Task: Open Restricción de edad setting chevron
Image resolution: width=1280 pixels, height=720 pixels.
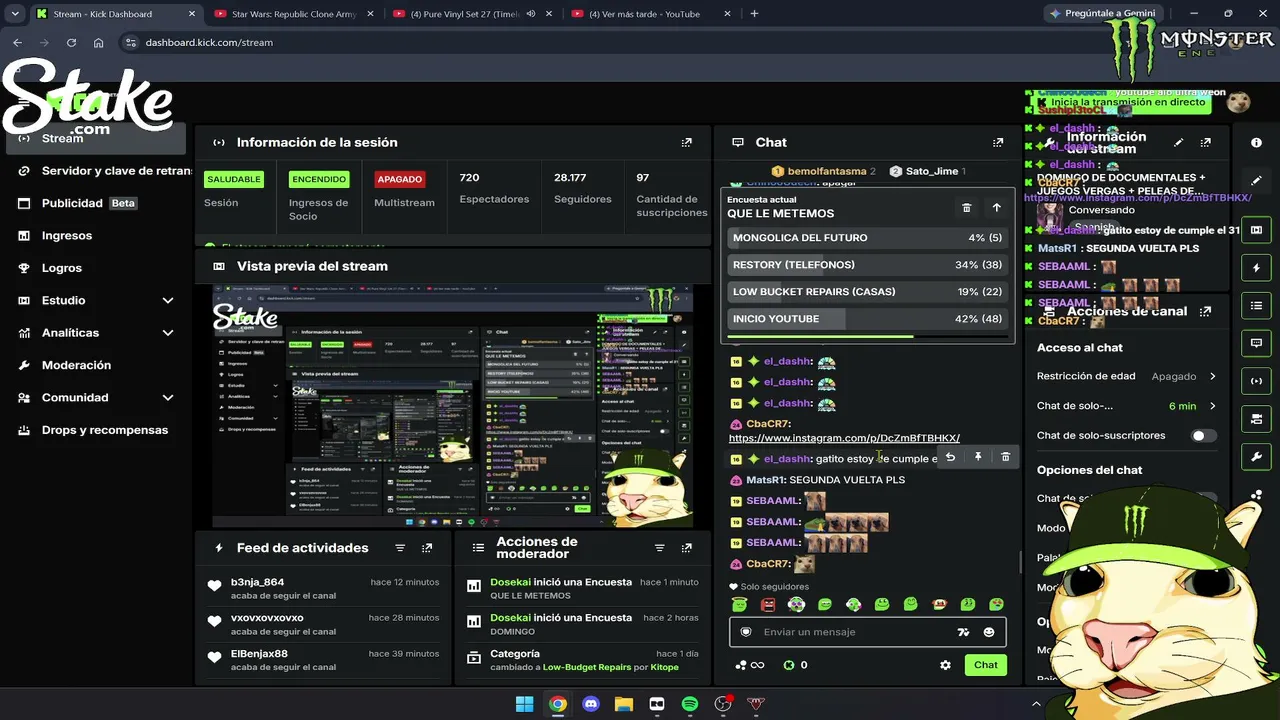Action: [1213, 377]
